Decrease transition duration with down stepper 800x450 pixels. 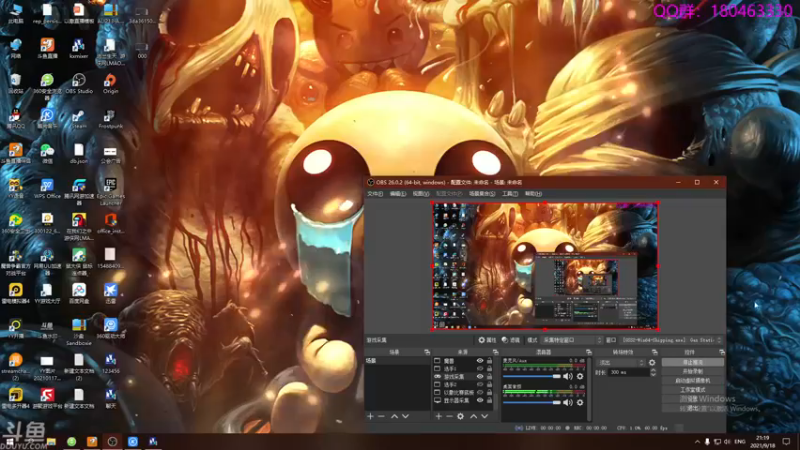pos(653,374)
